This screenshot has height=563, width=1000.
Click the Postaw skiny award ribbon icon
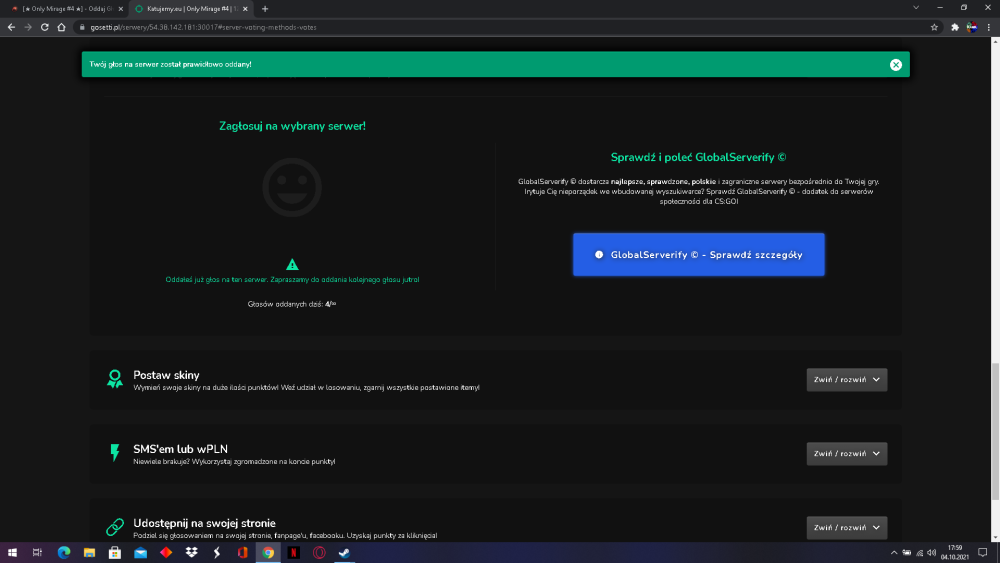point(115,379)
